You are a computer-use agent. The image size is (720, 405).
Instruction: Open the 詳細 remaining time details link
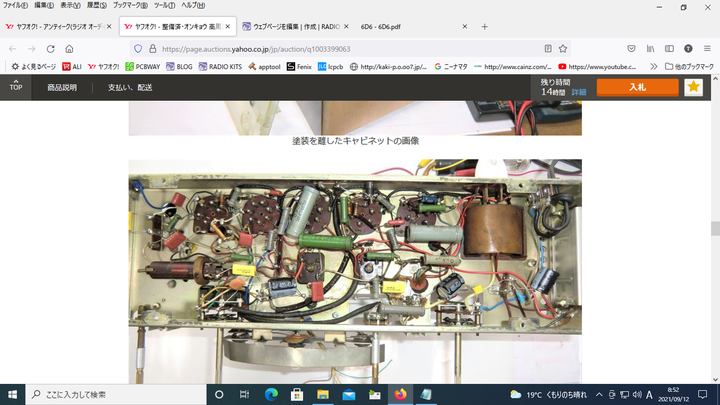click(x=578, y=92)
